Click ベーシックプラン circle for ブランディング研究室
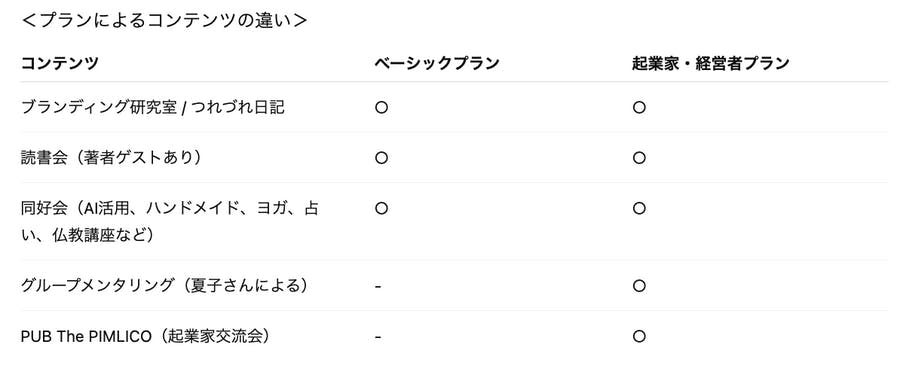This screenshot has height=378, width=900. 381,107
